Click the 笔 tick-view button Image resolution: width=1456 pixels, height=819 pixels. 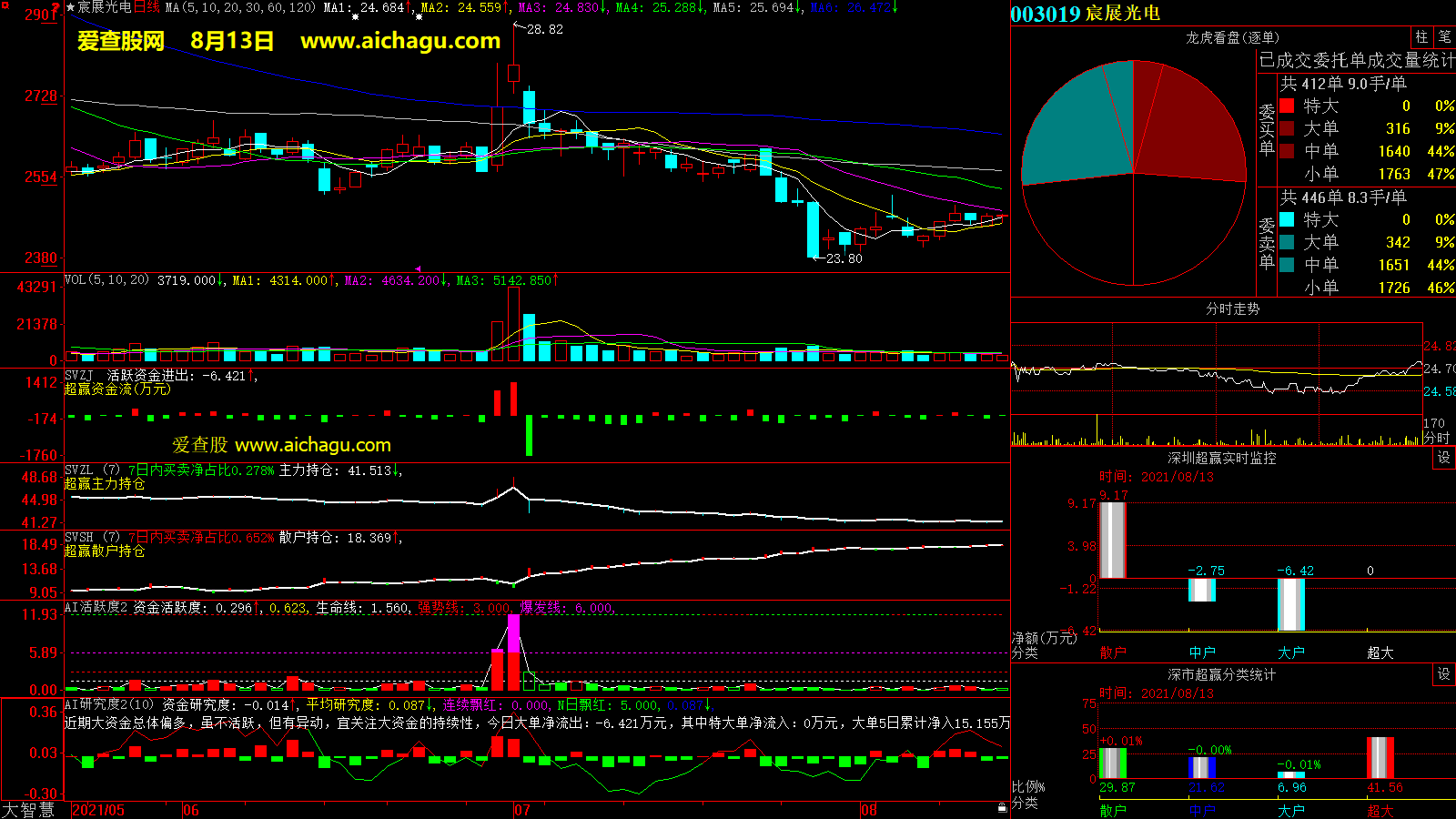coord(1444,36)
